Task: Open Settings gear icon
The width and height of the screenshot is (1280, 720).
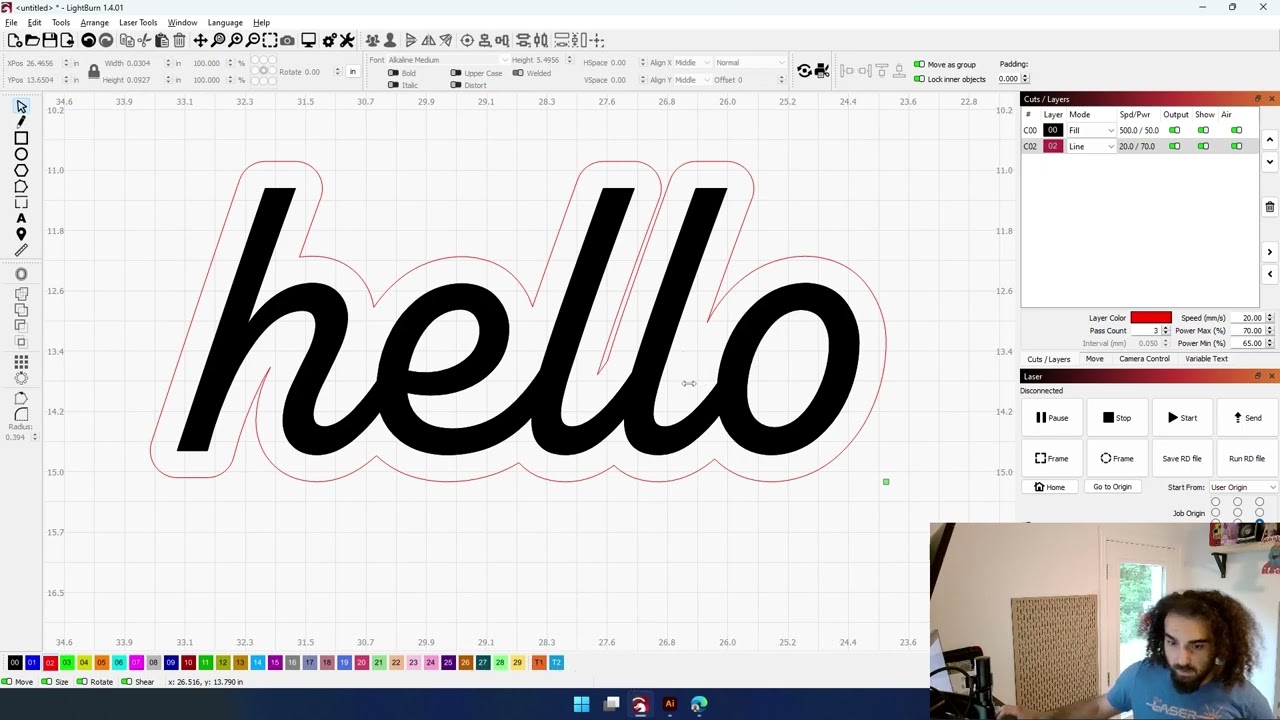Action: point(328,40)
